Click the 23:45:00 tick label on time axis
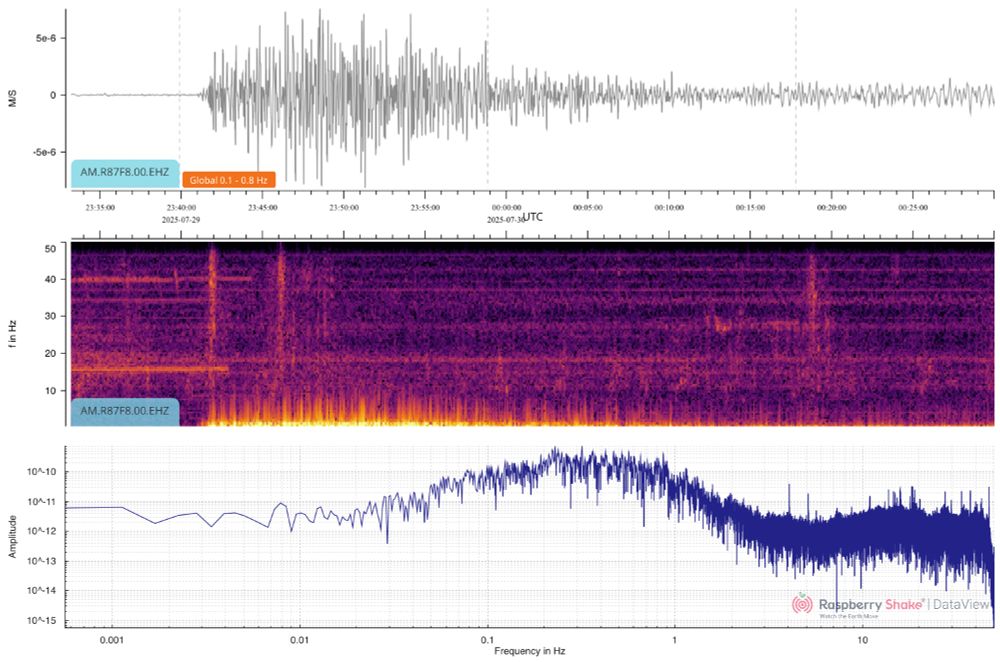The width and height of the screenshot is (1000, 662). (x=263, y=206)
